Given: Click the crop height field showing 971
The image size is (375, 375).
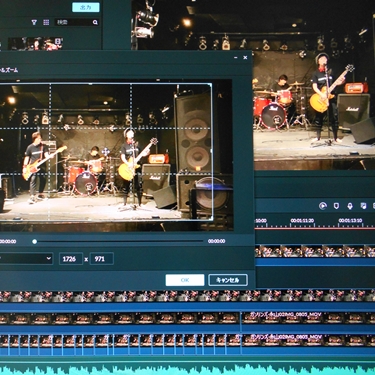Looking at the screenshot, I should [x=102, y=259].
